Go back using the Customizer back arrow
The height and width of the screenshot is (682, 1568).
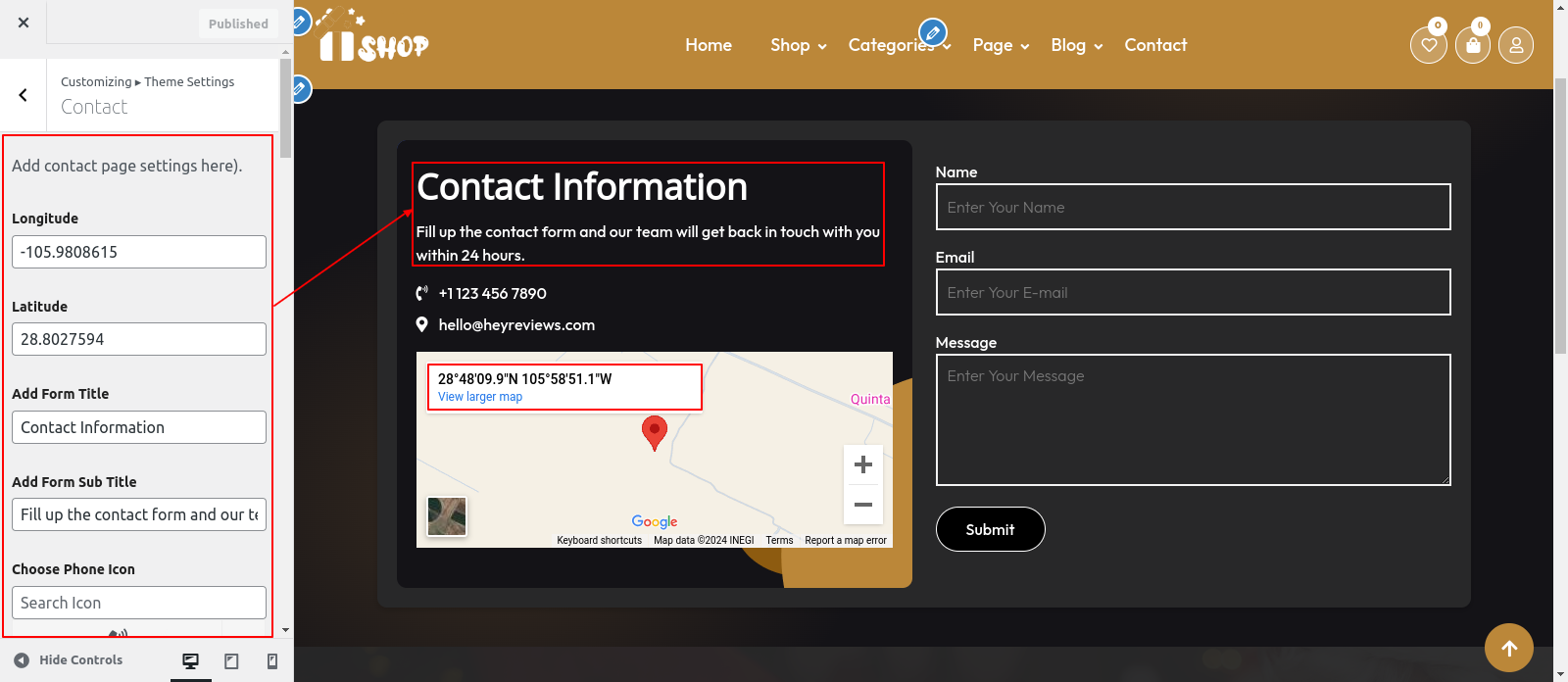click(x=24, y=95)
